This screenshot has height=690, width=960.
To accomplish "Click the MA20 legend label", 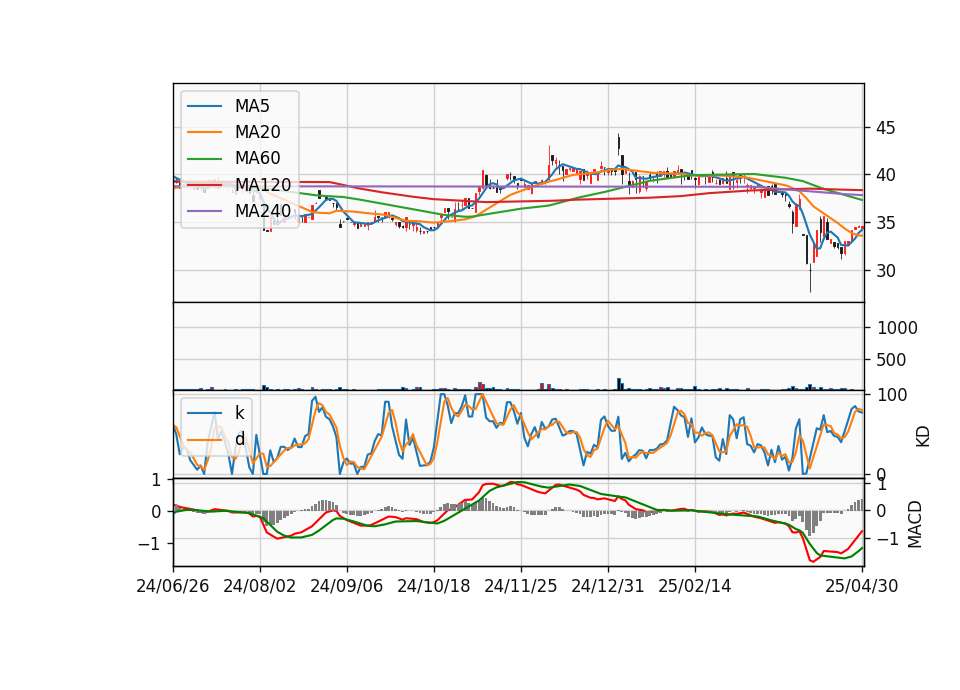I will [257, 132].
